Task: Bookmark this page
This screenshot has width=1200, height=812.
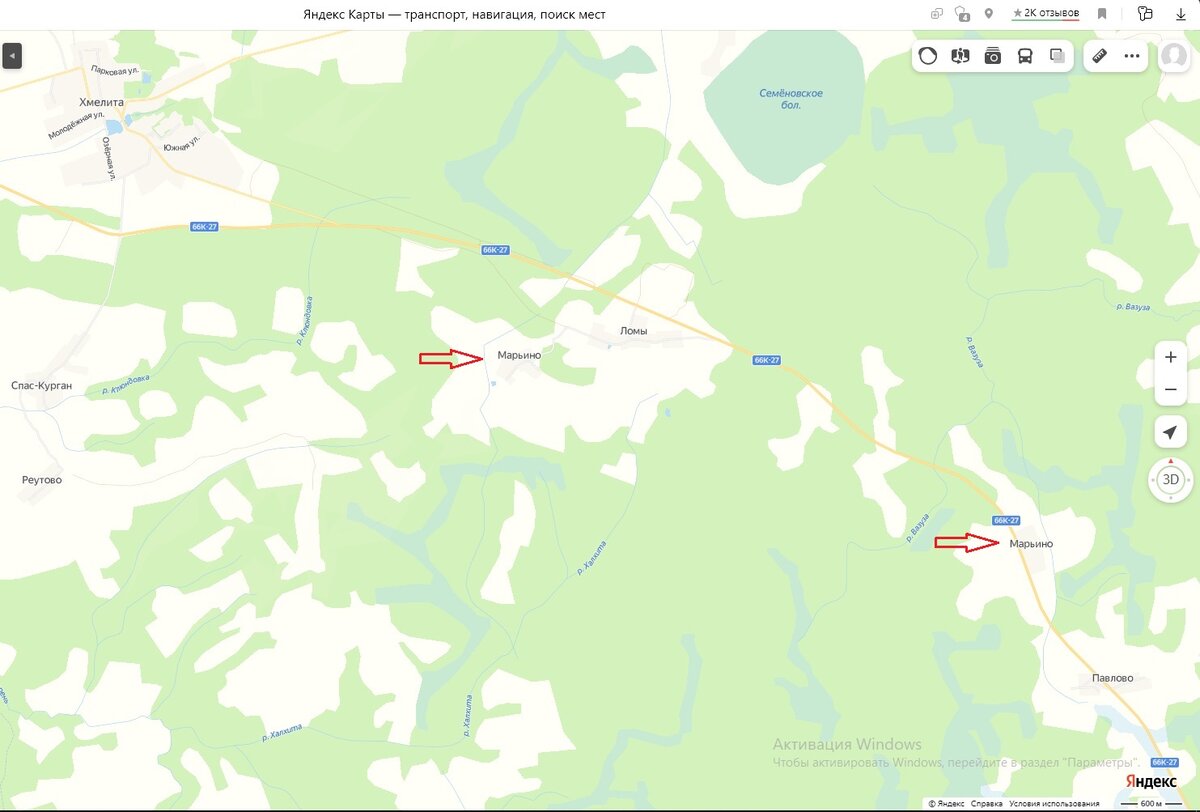Action: 1101,14
